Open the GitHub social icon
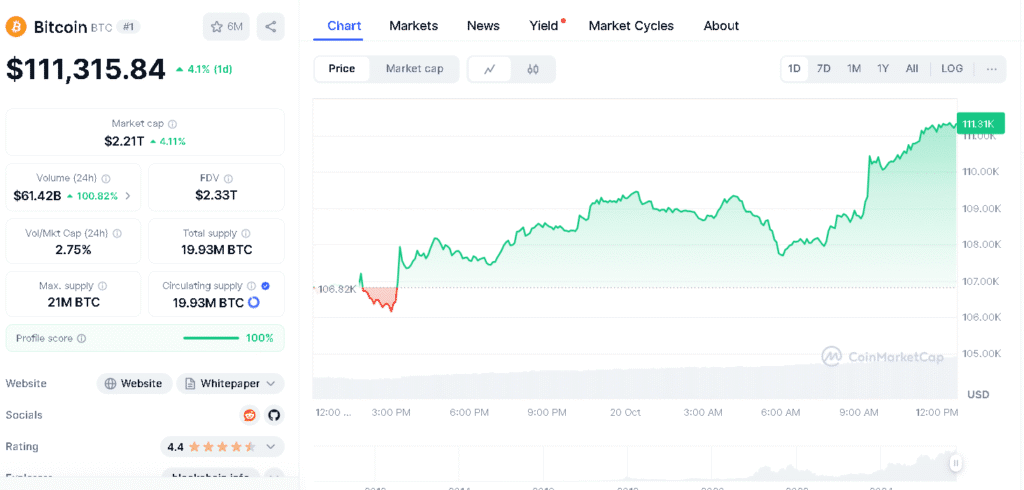 (273, 415)
